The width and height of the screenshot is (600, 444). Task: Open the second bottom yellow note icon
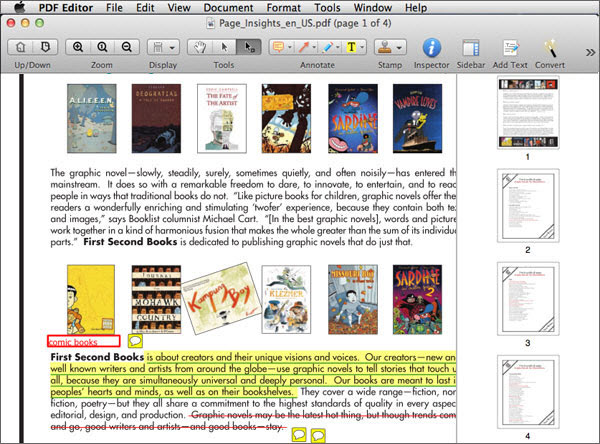[x=318, y=435]
